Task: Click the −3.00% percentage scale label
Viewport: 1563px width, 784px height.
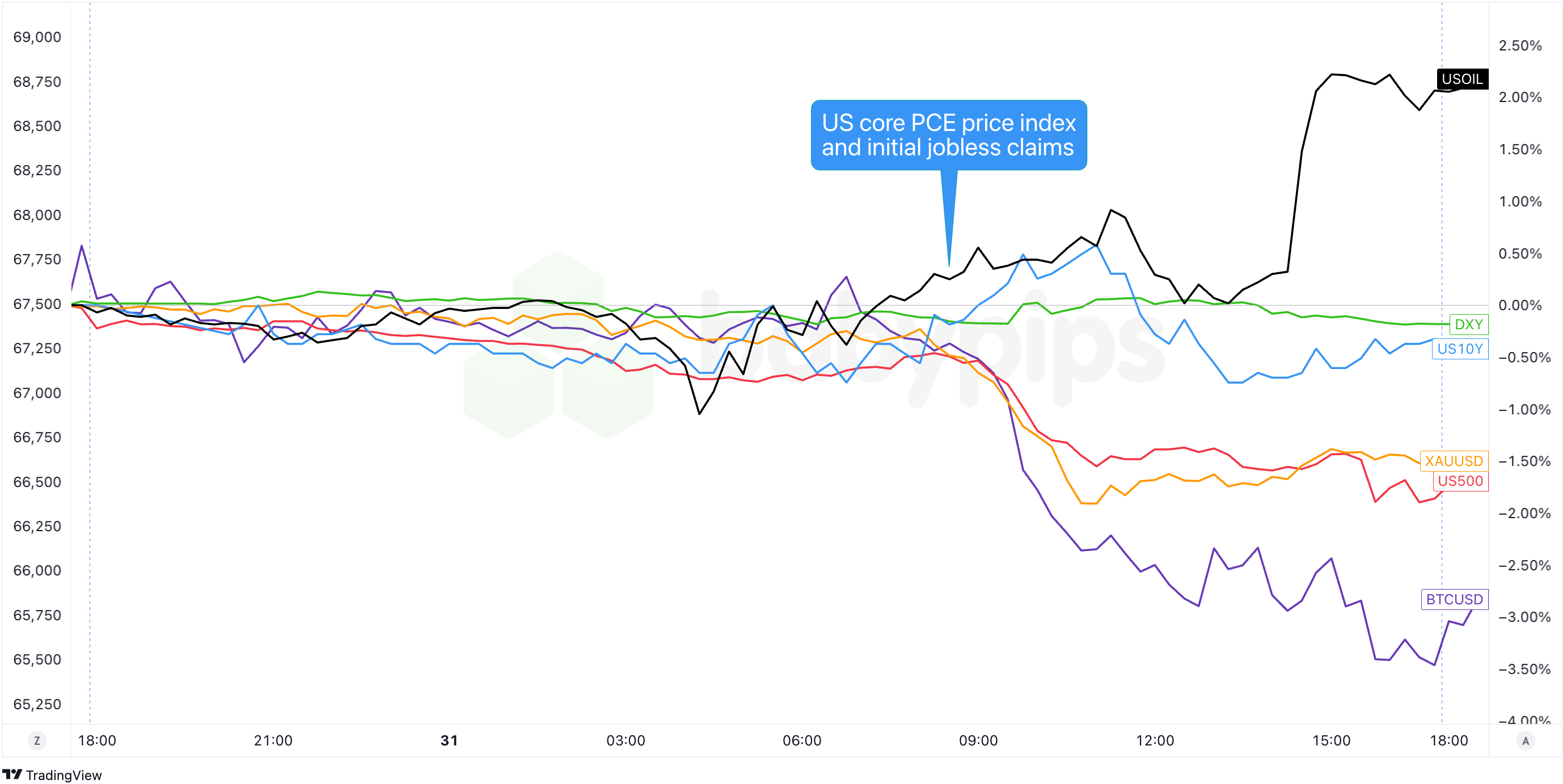Action: click(x=1523, y=617)
